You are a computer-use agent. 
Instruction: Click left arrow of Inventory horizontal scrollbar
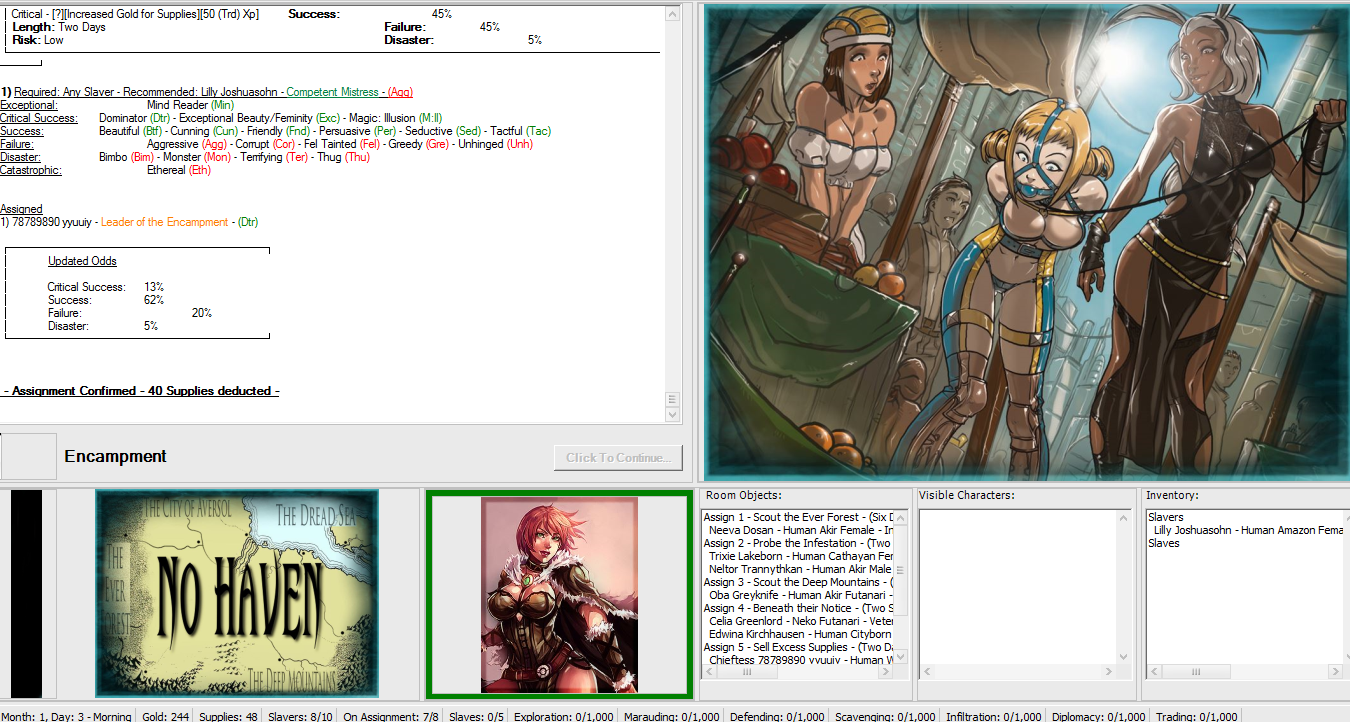click(1155, 672)
